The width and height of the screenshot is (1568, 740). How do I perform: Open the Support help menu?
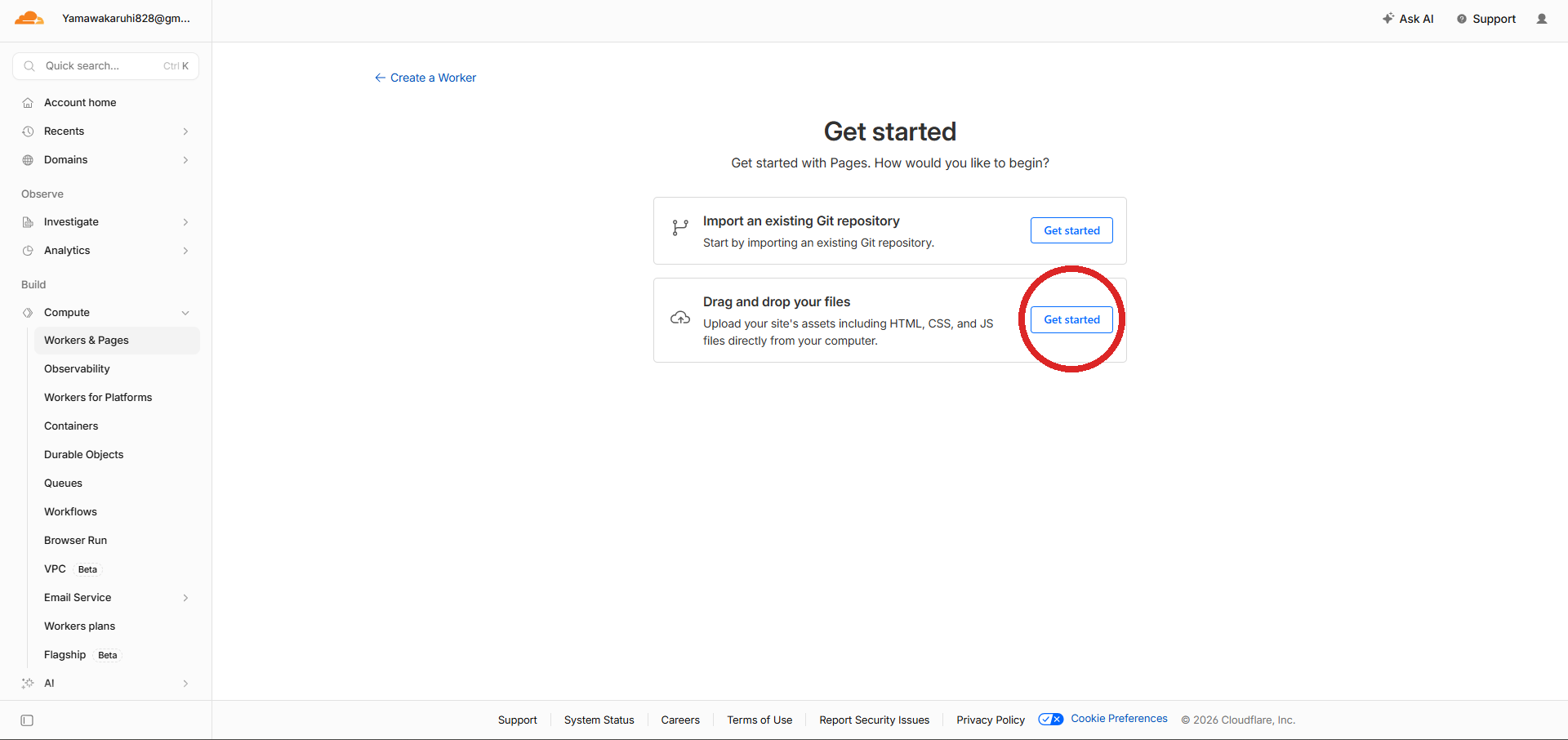[1486, 19]
